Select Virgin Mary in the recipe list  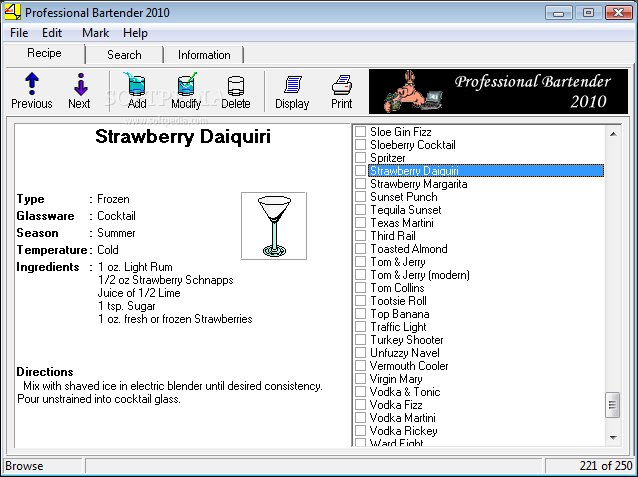click(396, 379)
